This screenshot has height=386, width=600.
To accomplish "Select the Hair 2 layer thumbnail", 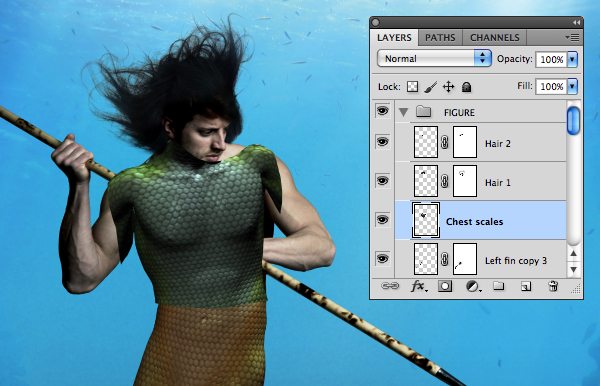I will pos(426,142).
